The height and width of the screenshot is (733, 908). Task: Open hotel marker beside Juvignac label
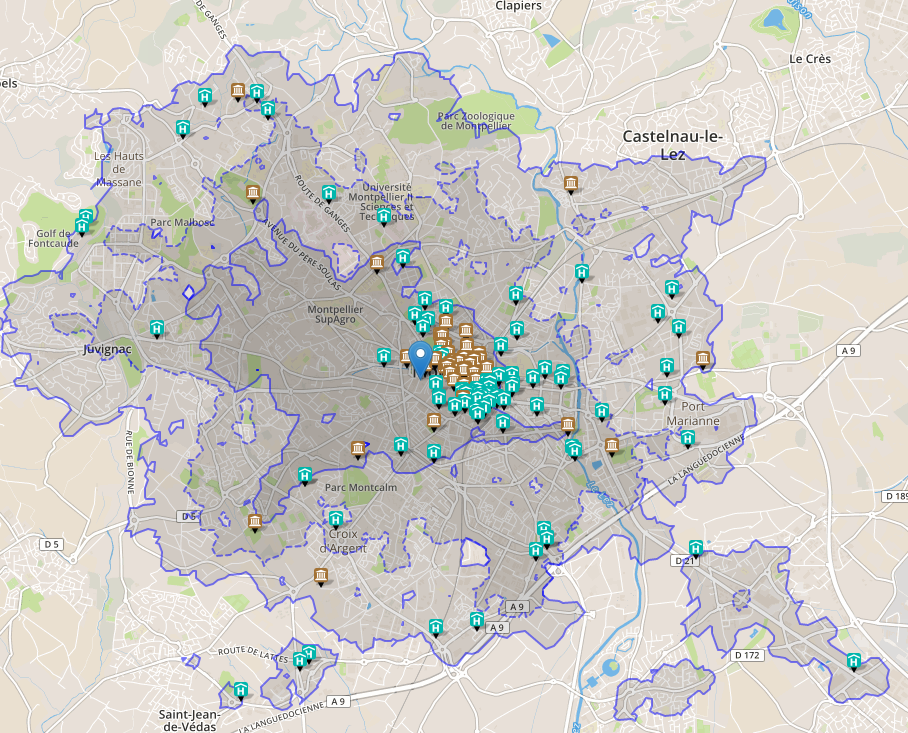tap(157, 328)
